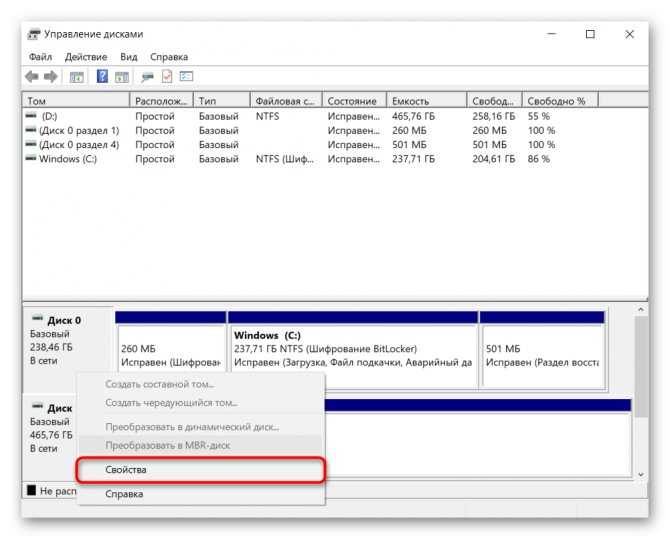Open help via blue question-mark icon
The height and width of the screenshot is (539, 670).
[x=102, y=77]
